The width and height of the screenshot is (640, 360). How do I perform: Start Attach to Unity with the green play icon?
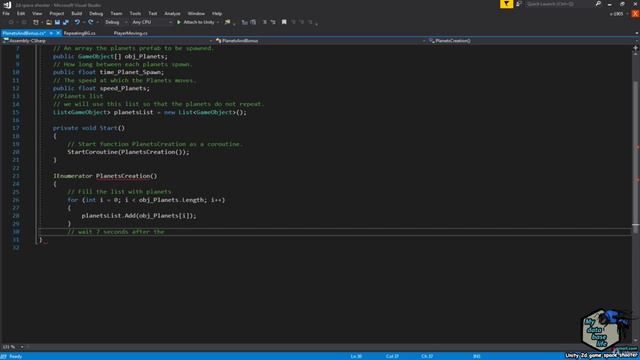[179, 22]
